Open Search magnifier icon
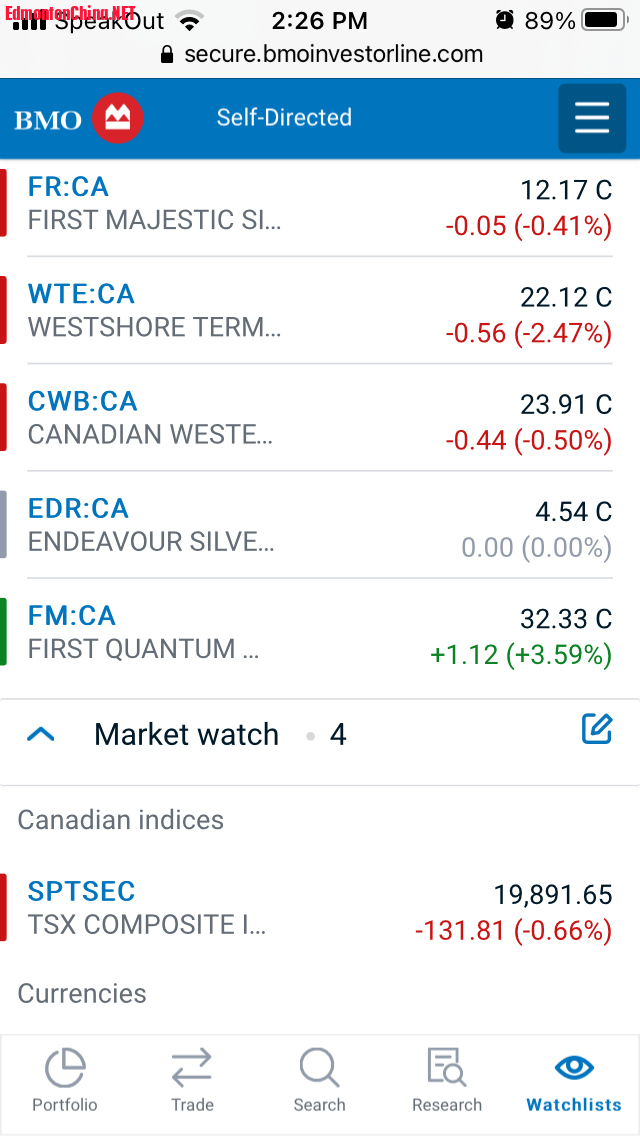Viewport: 640px width, 1136px height. point(319,1068)
